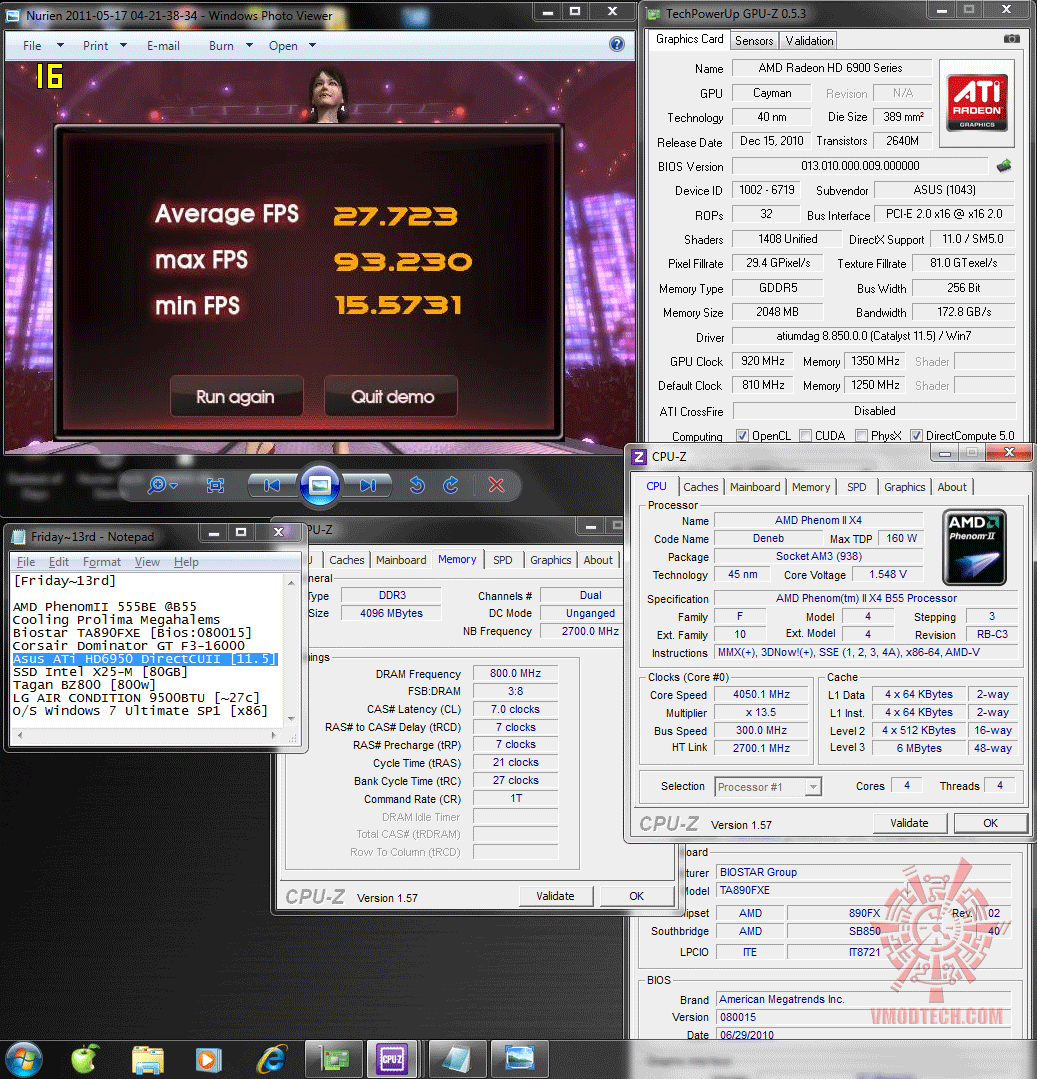
Task: Switch to the GPU-Z taskbar button
Action: click(334, 1059)
